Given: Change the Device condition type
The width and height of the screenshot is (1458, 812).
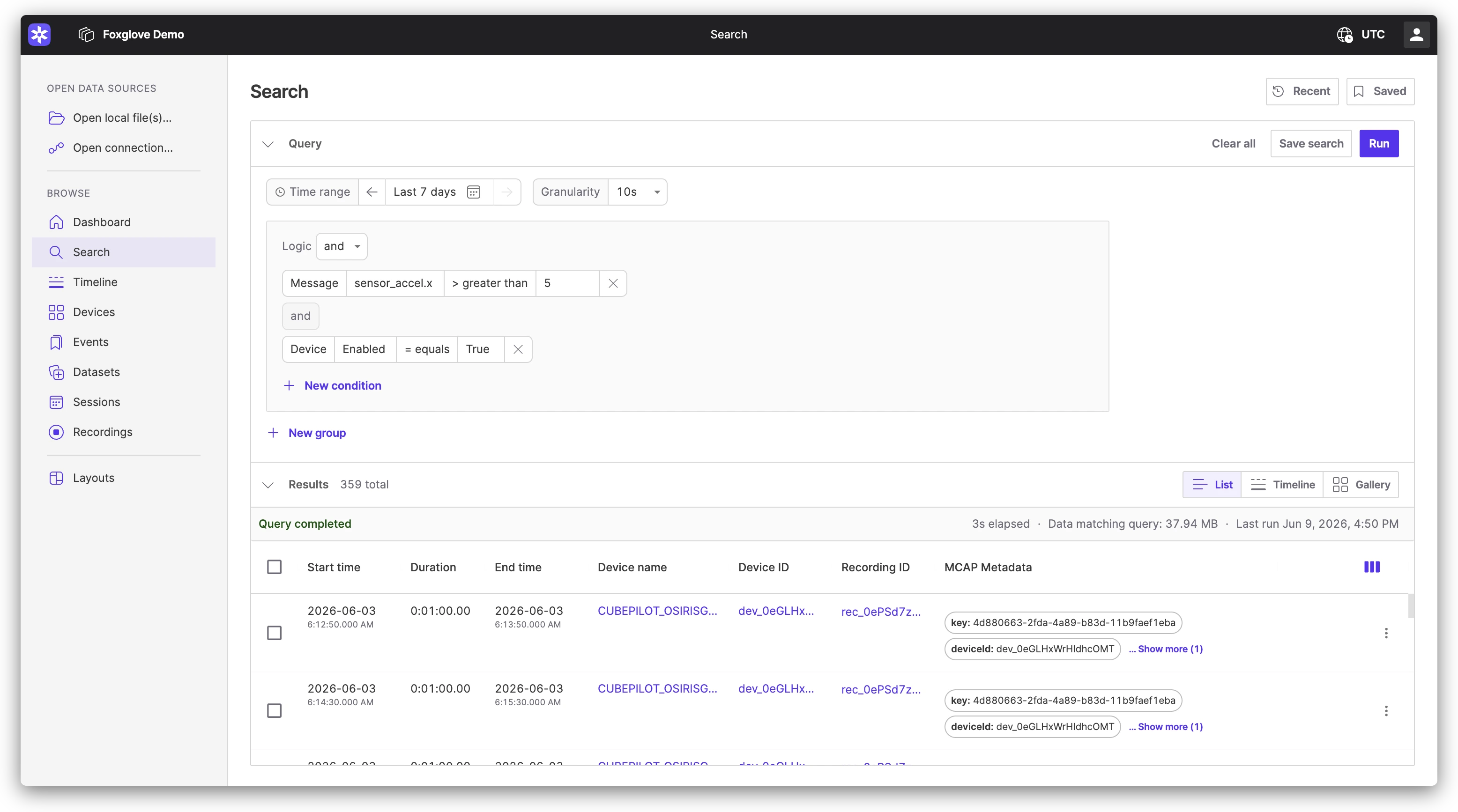Looking at the screenshot, I should click(x=308, y=349).
